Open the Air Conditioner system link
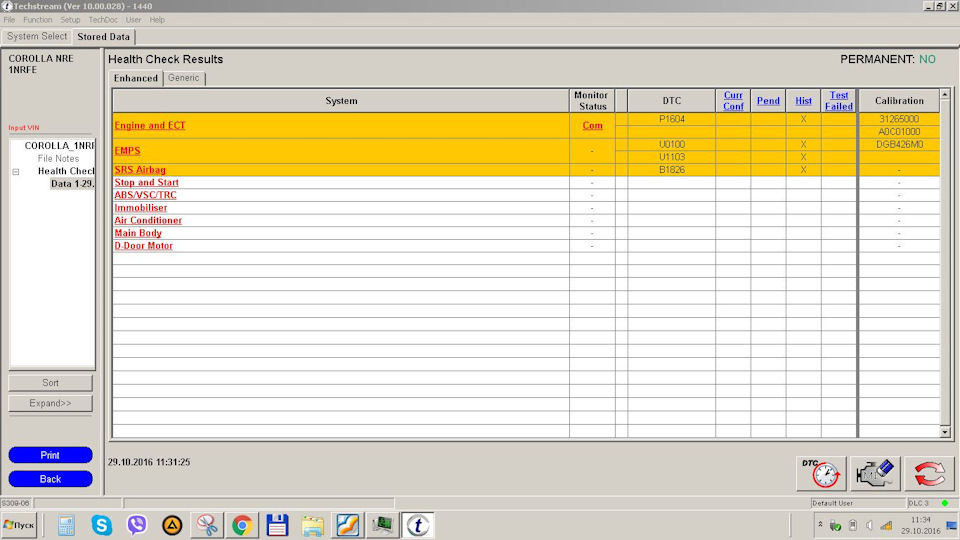 coord(148,220)
